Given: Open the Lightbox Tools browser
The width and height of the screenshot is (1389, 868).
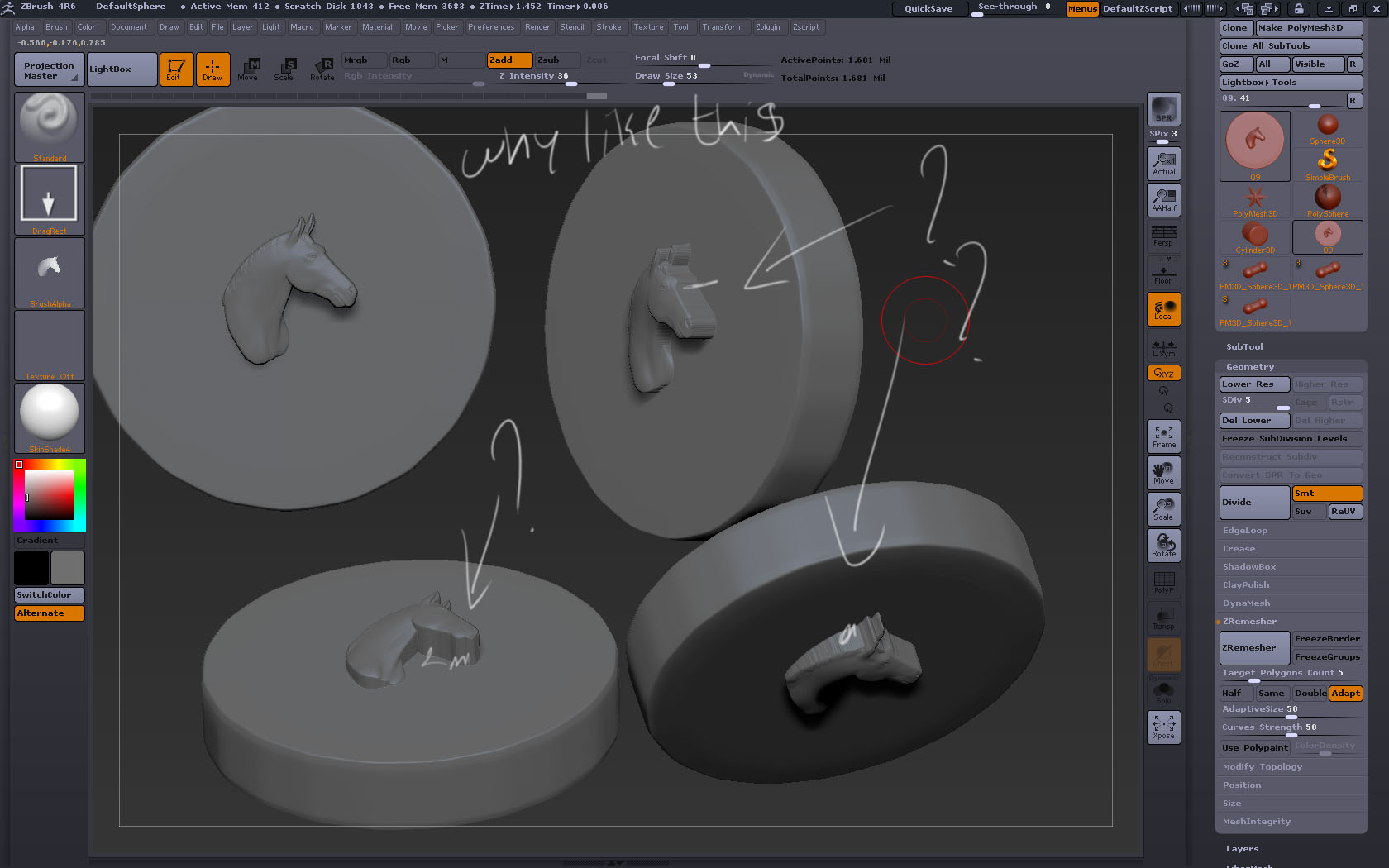Looking at the screenshot, I should [x=1290, y=82].
